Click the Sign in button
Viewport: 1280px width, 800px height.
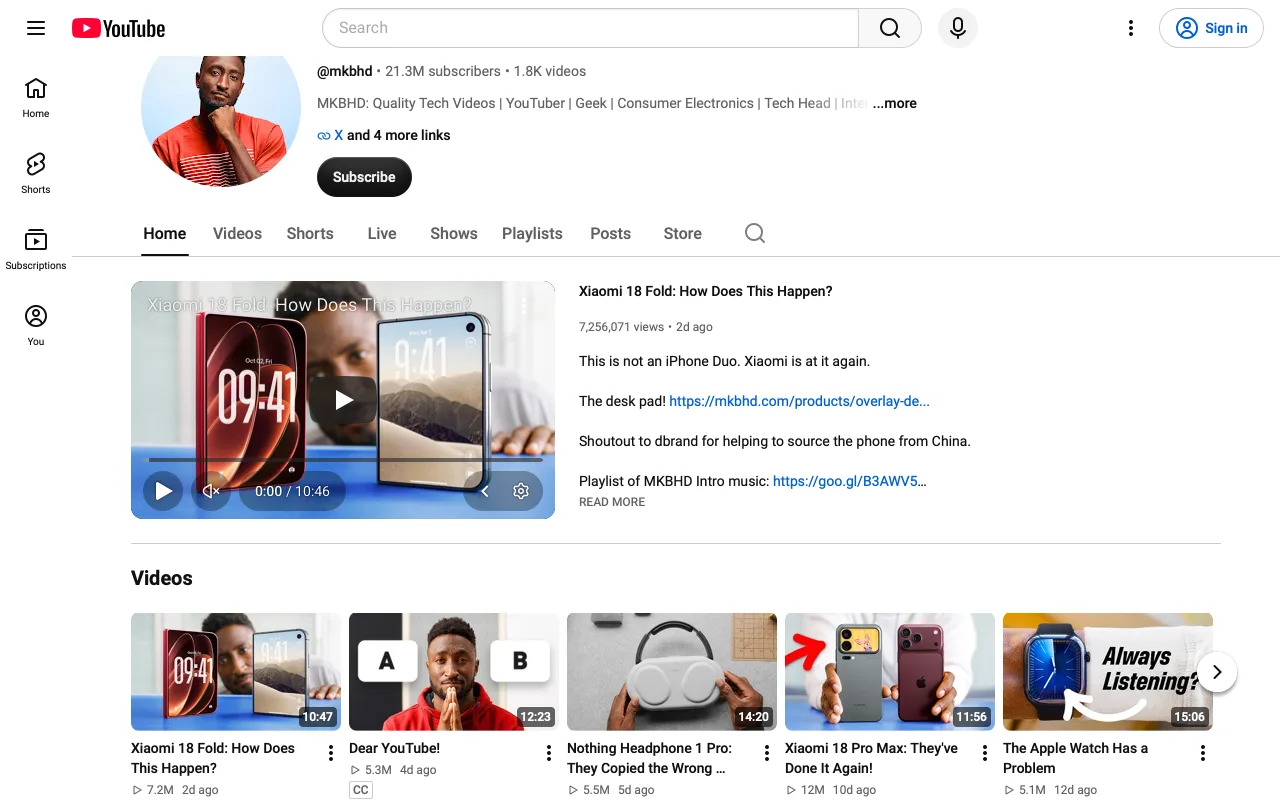click(1211, 28)
